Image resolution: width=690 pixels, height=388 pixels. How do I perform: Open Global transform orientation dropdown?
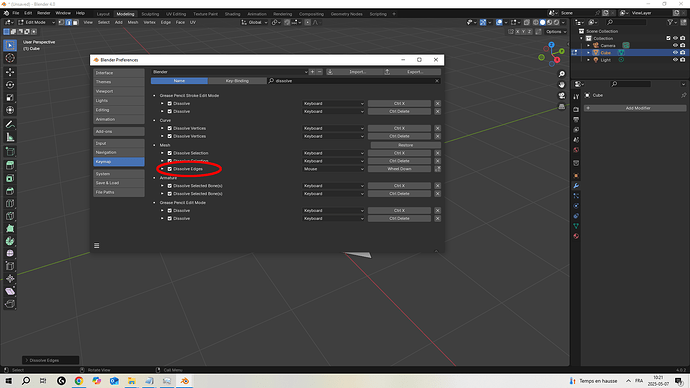click(x=254, y=22)
